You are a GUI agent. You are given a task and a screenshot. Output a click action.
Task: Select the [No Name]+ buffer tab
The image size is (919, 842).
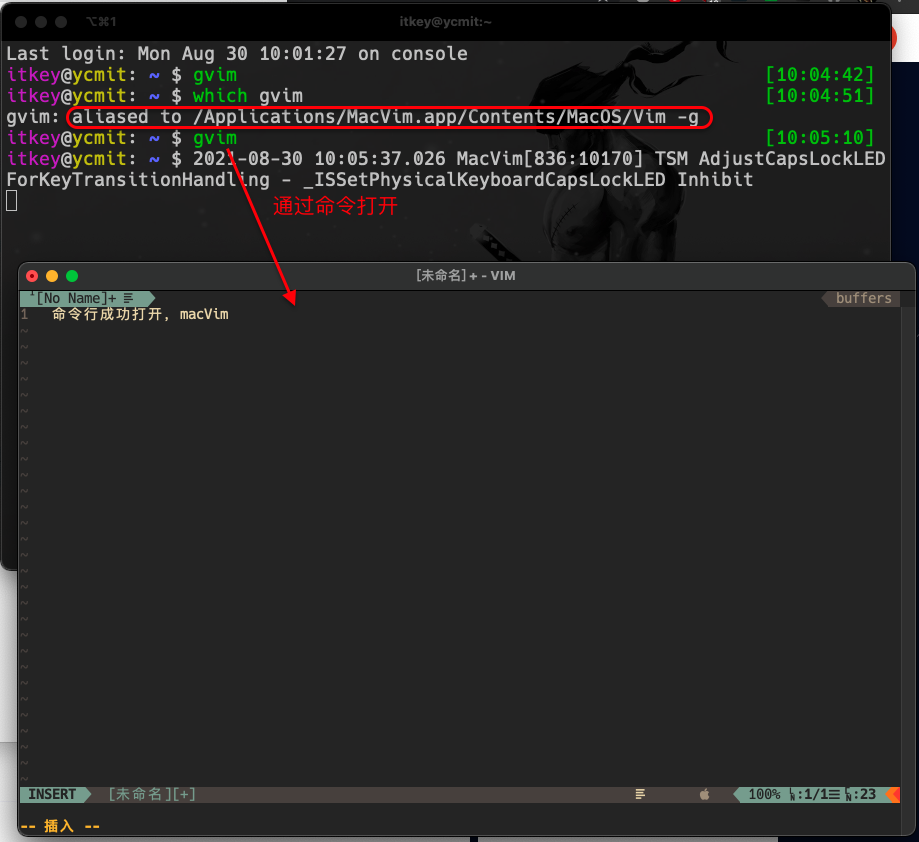click(x=87, y=298)
